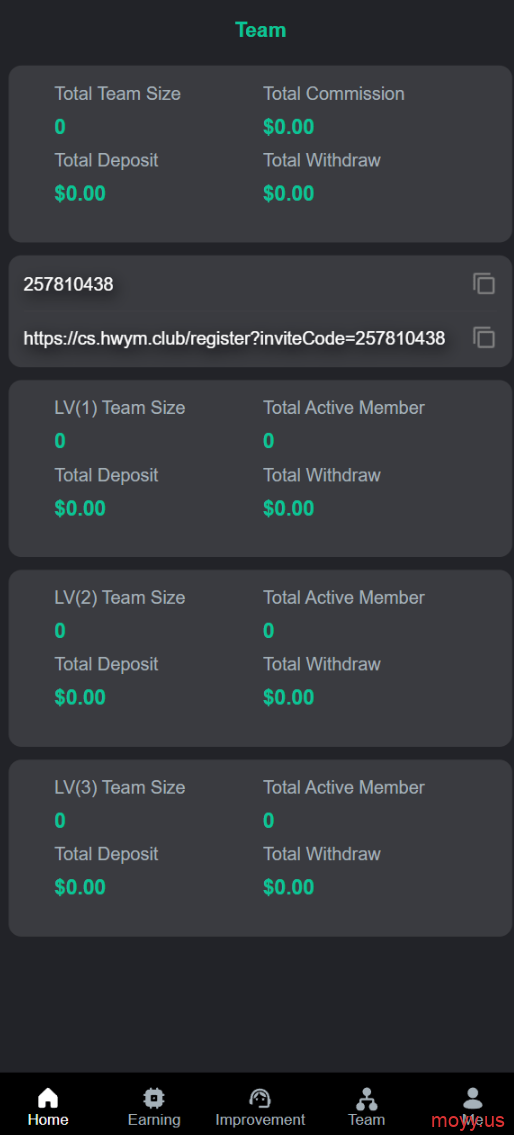The image size is (514, 1135).
Task: Copy the registration invite link
Action: (x=484, y=337)
